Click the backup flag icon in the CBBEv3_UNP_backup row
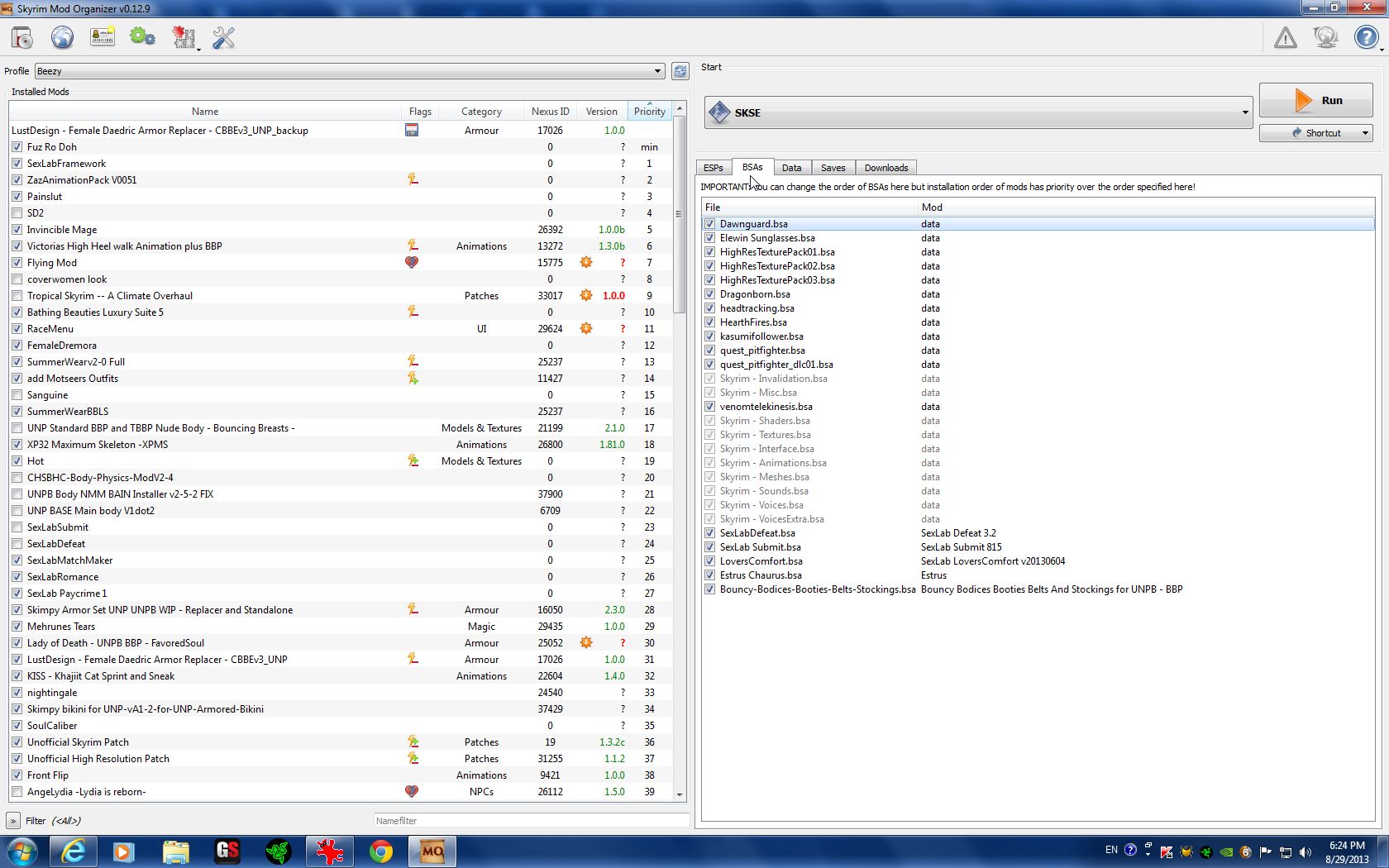This screenshot has height=868, width=1389. pyautogui.click(x=412, y=131)
